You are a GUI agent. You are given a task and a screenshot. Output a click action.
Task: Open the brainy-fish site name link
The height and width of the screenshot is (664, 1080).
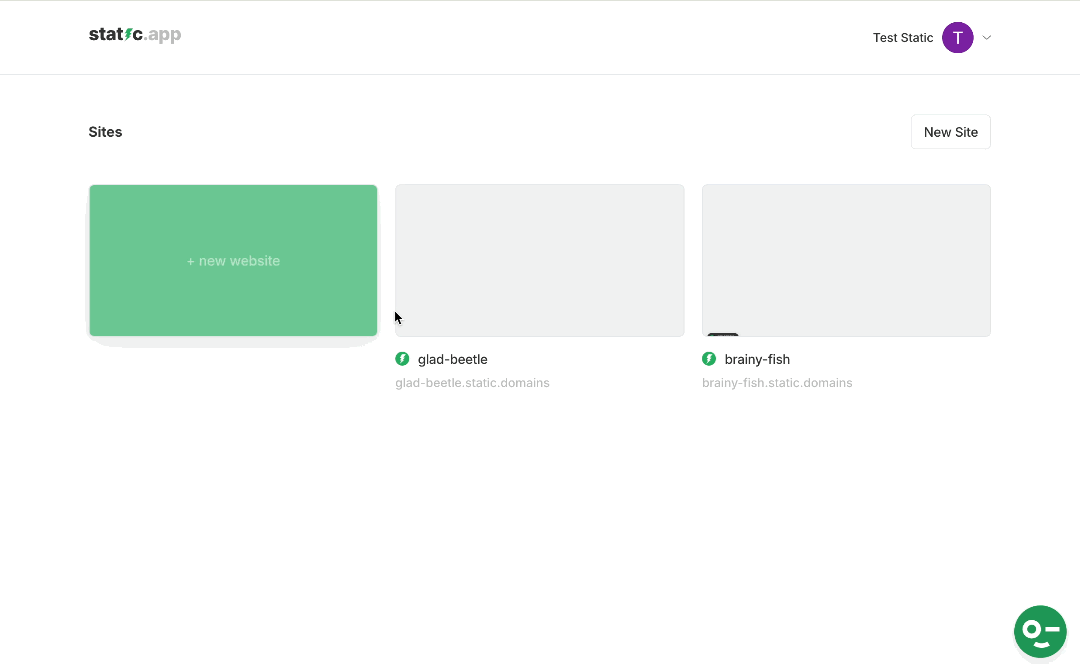pos(757,360)
